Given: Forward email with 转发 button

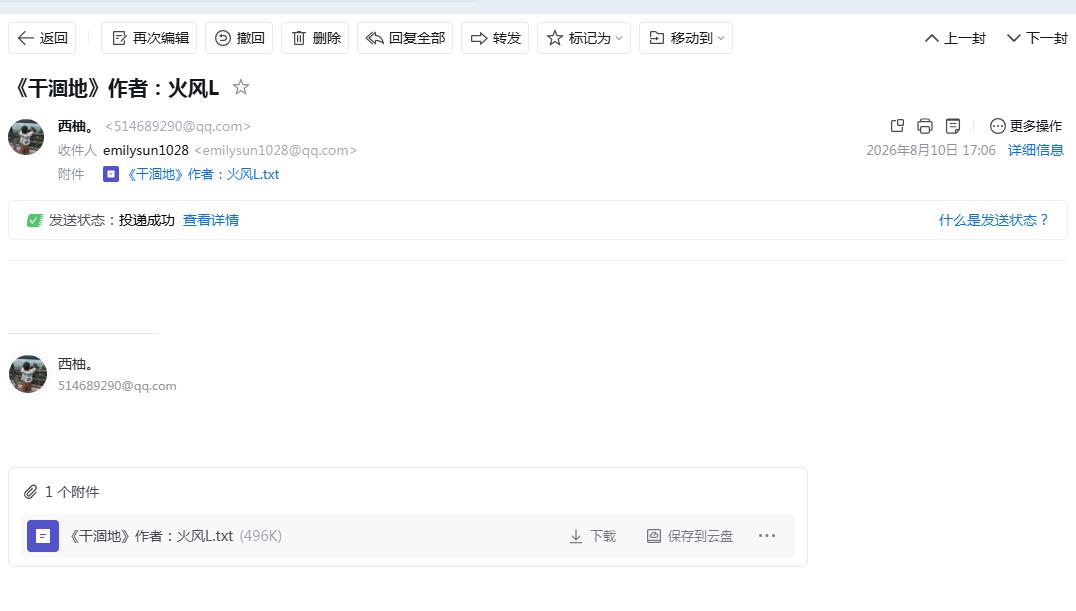Looking at the screenshot, I should [x=495, y=38].
